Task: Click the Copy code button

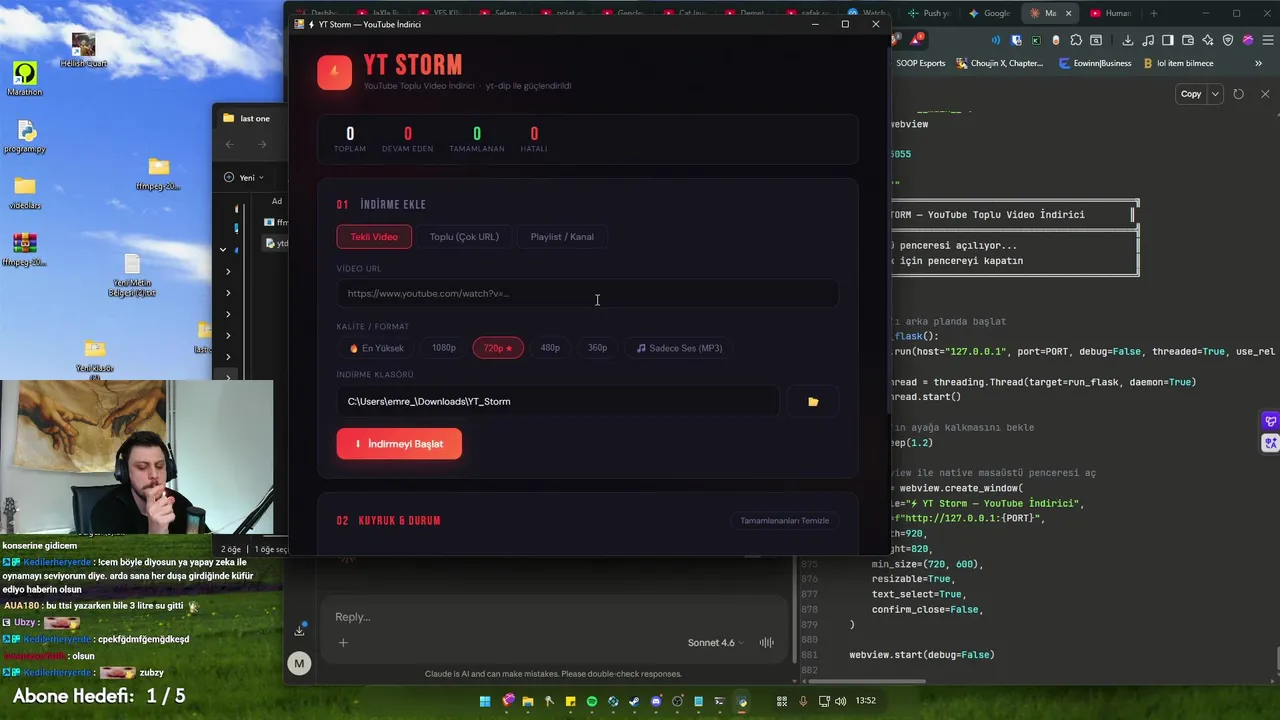Action: pos(1190,94)
